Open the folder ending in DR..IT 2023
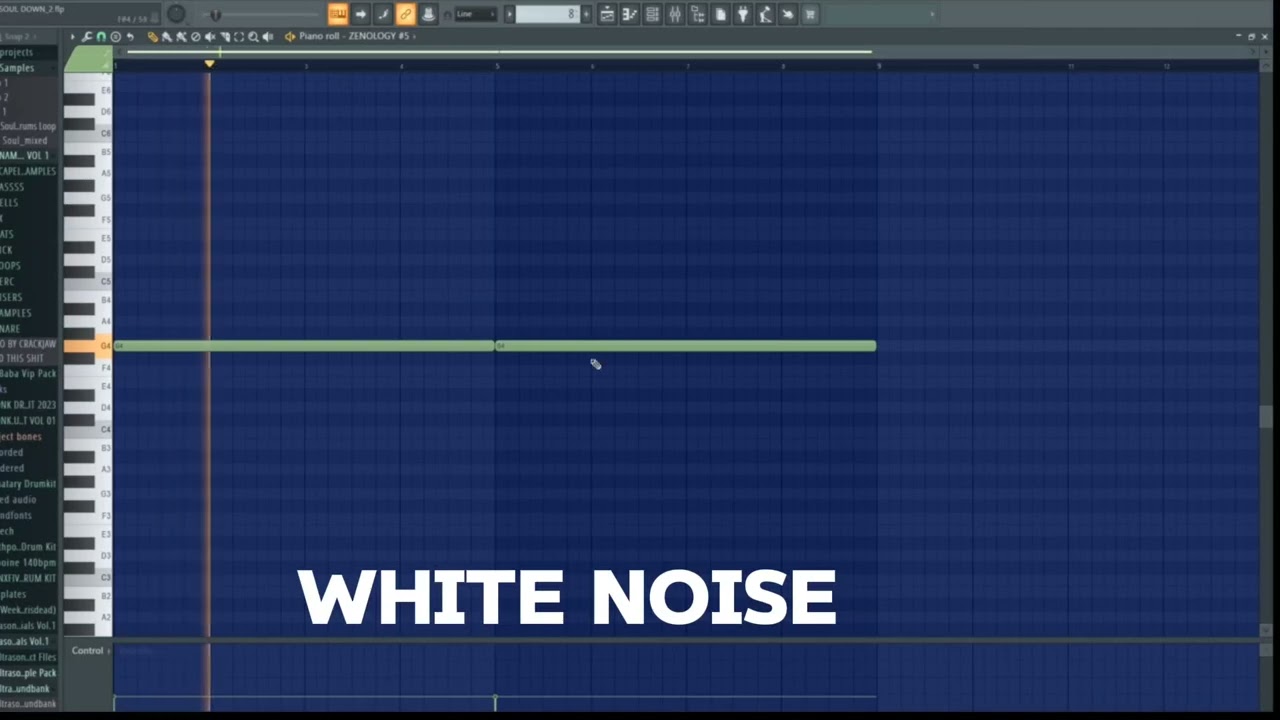Screen dimensions: 1280x720 [28, 405]
